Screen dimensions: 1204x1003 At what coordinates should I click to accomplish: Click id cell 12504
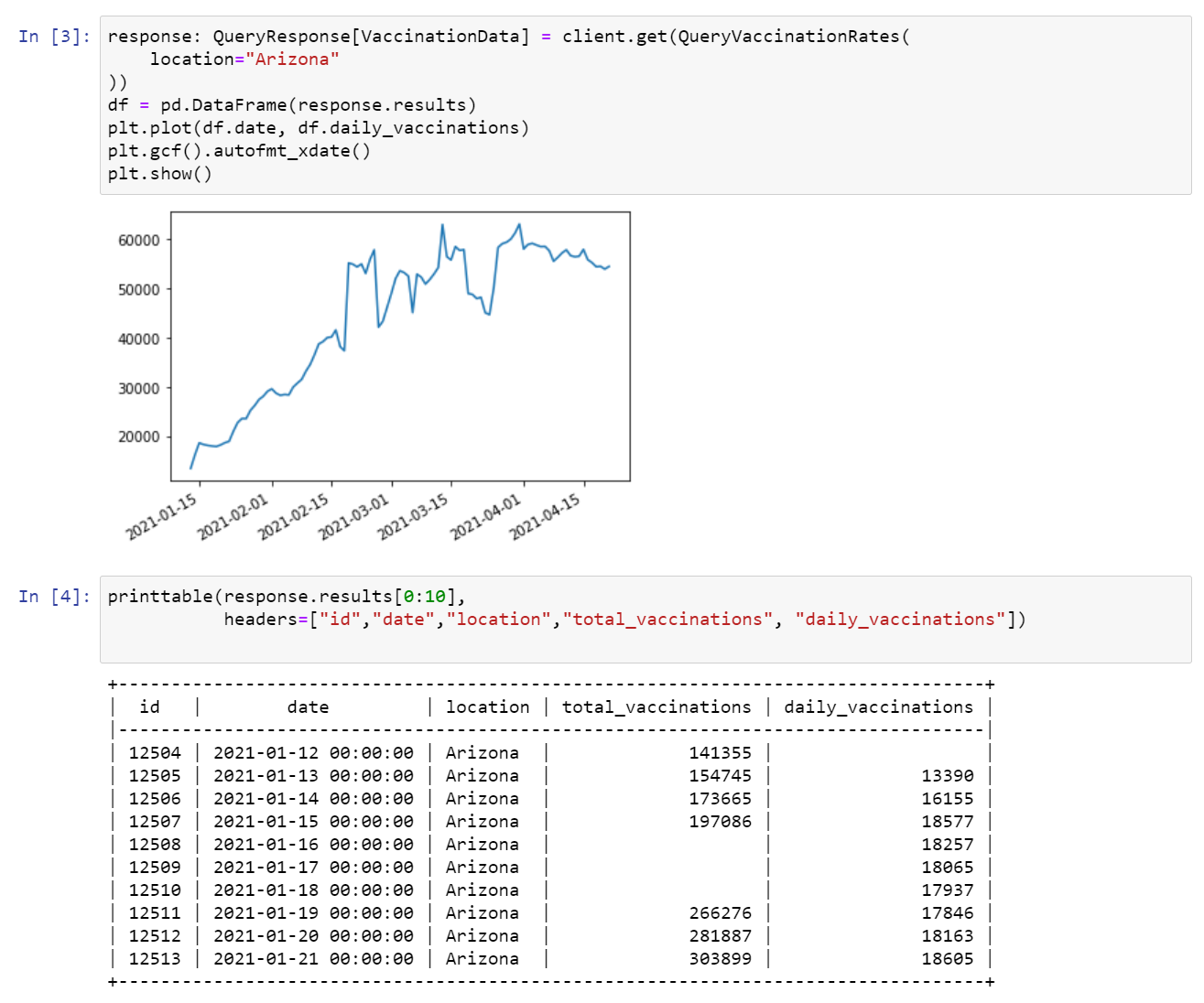(155, 753)
